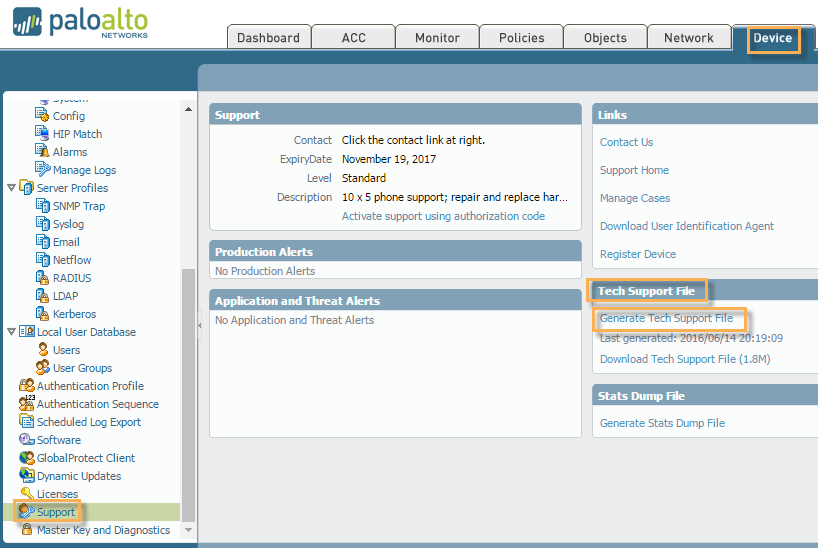The width and height of the screenshot is (818, 548).
Task: Click Generate Tech Support File
Action: pyautogui.click(x=666, y=318)
